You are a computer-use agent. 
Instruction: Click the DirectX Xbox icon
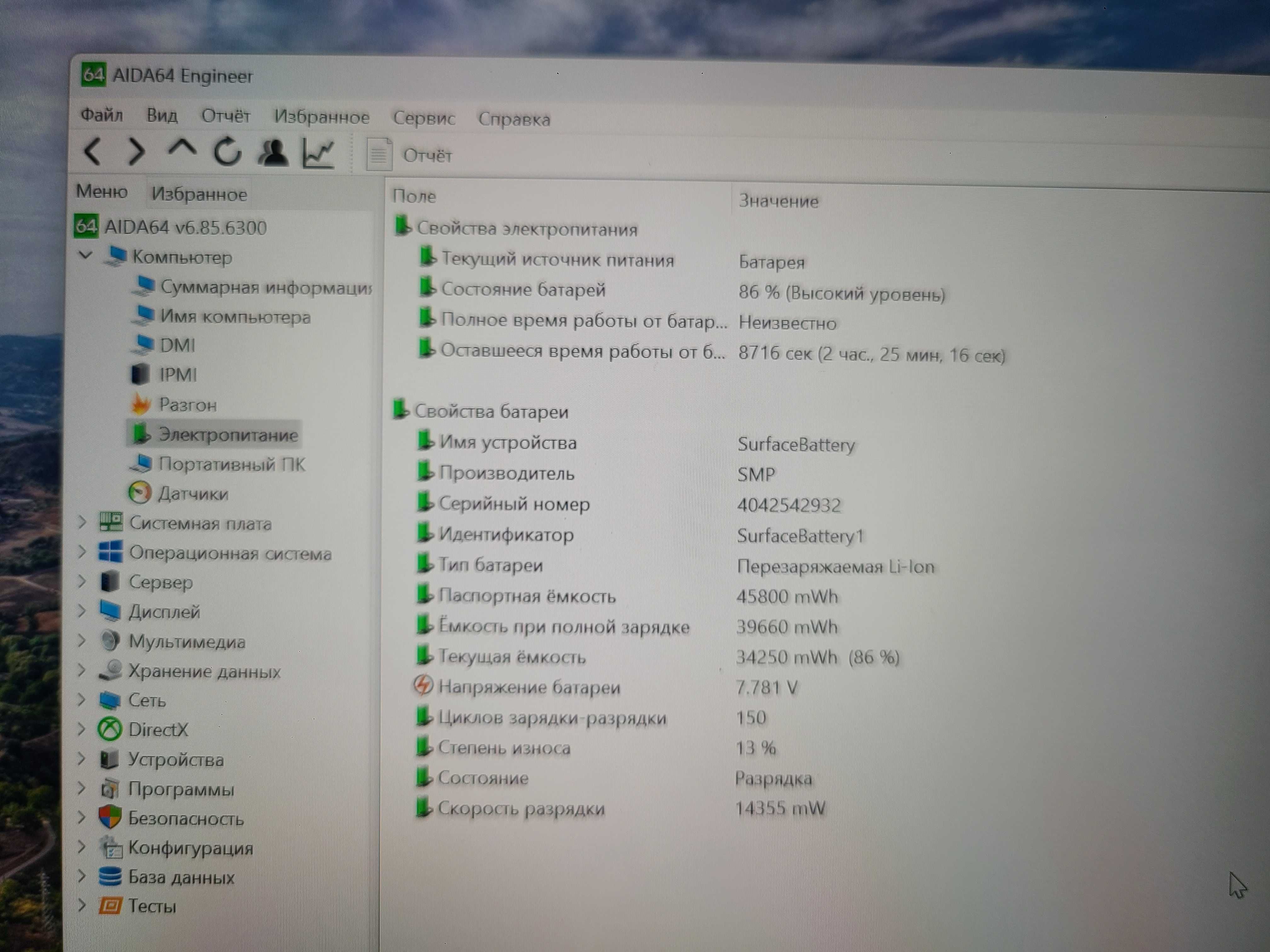click(109, 729)
